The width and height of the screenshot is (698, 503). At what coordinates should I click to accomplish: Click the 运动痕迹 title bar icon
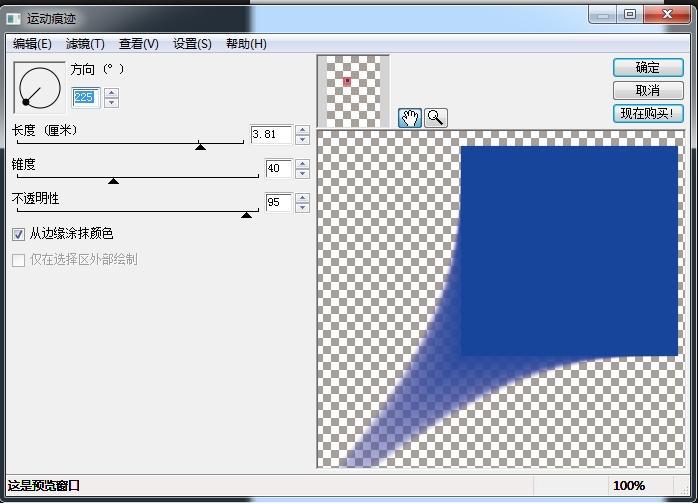13,19
